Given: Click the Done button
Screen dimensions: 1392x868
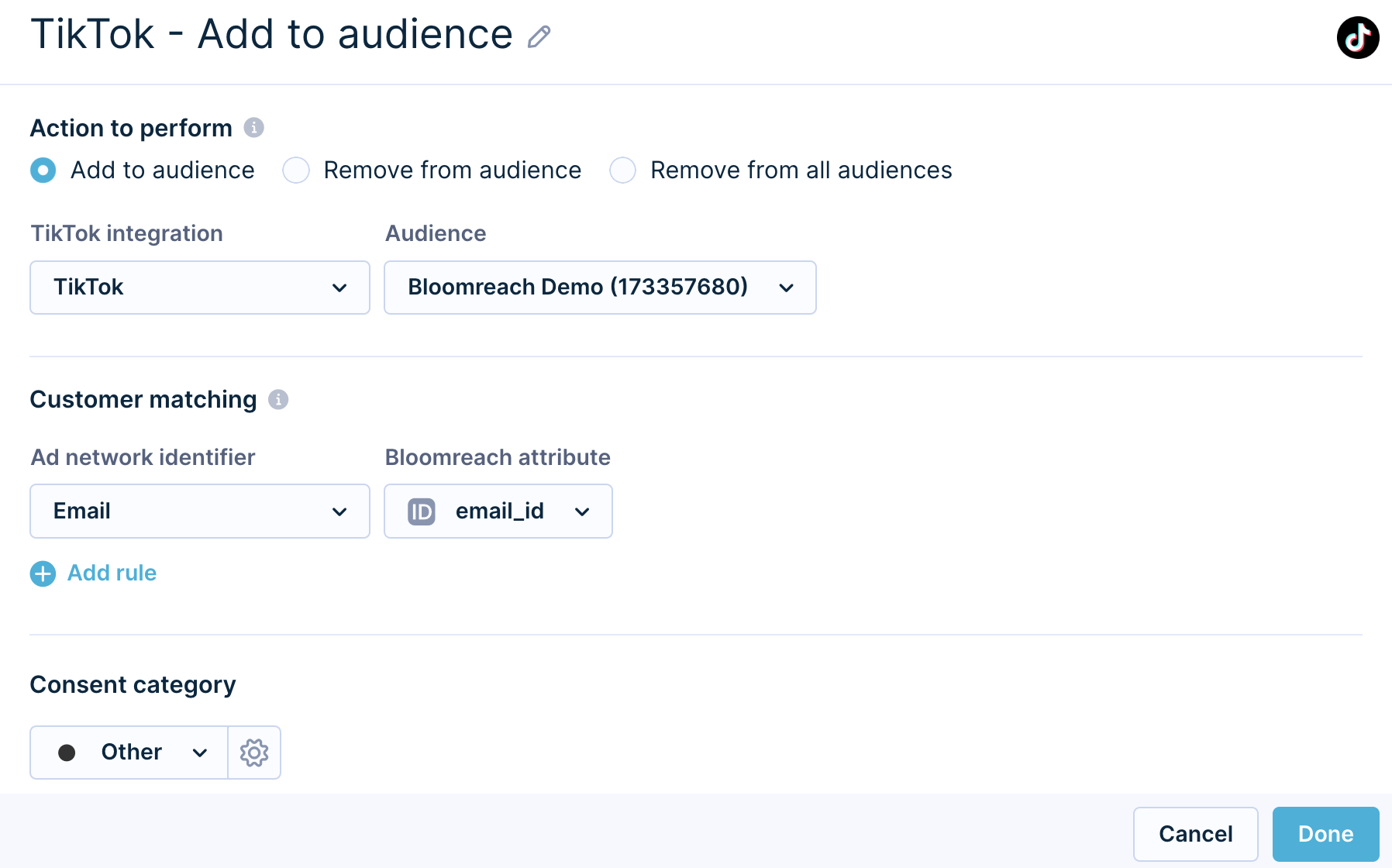Looking at the screenshot, I should 1325,834.
